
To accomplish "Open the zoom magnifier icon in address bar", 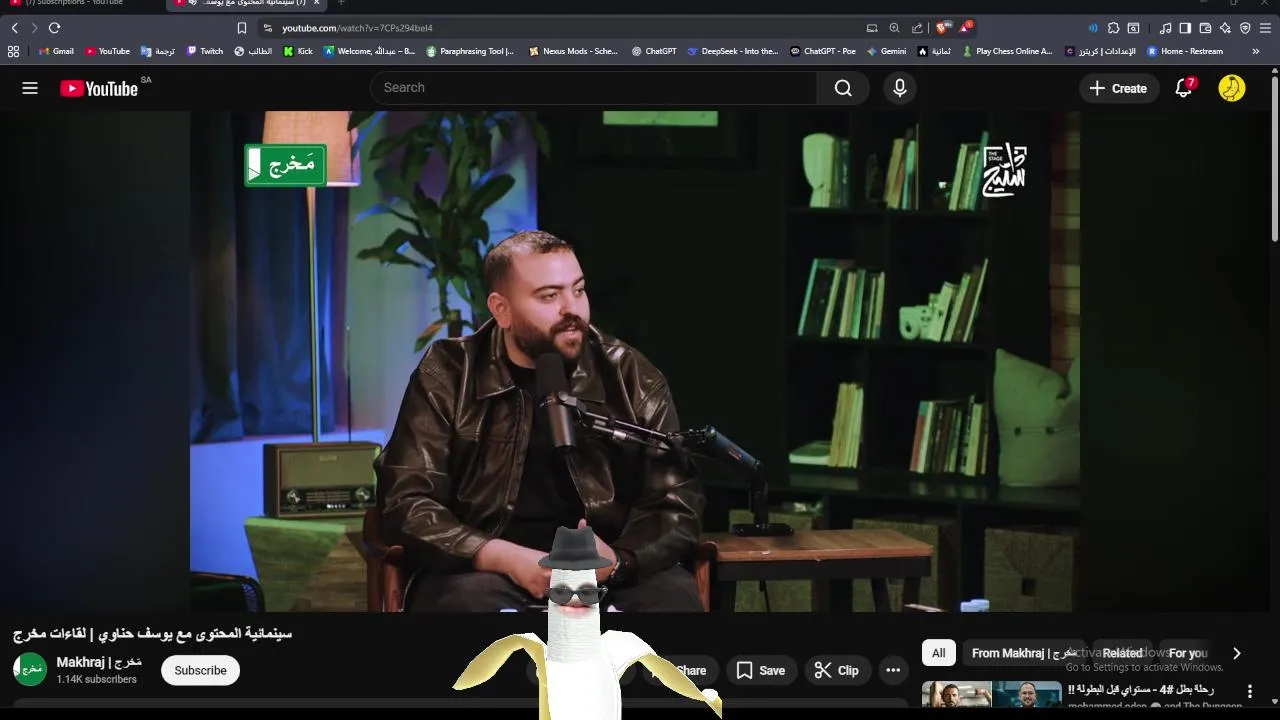I will [894, 28].
